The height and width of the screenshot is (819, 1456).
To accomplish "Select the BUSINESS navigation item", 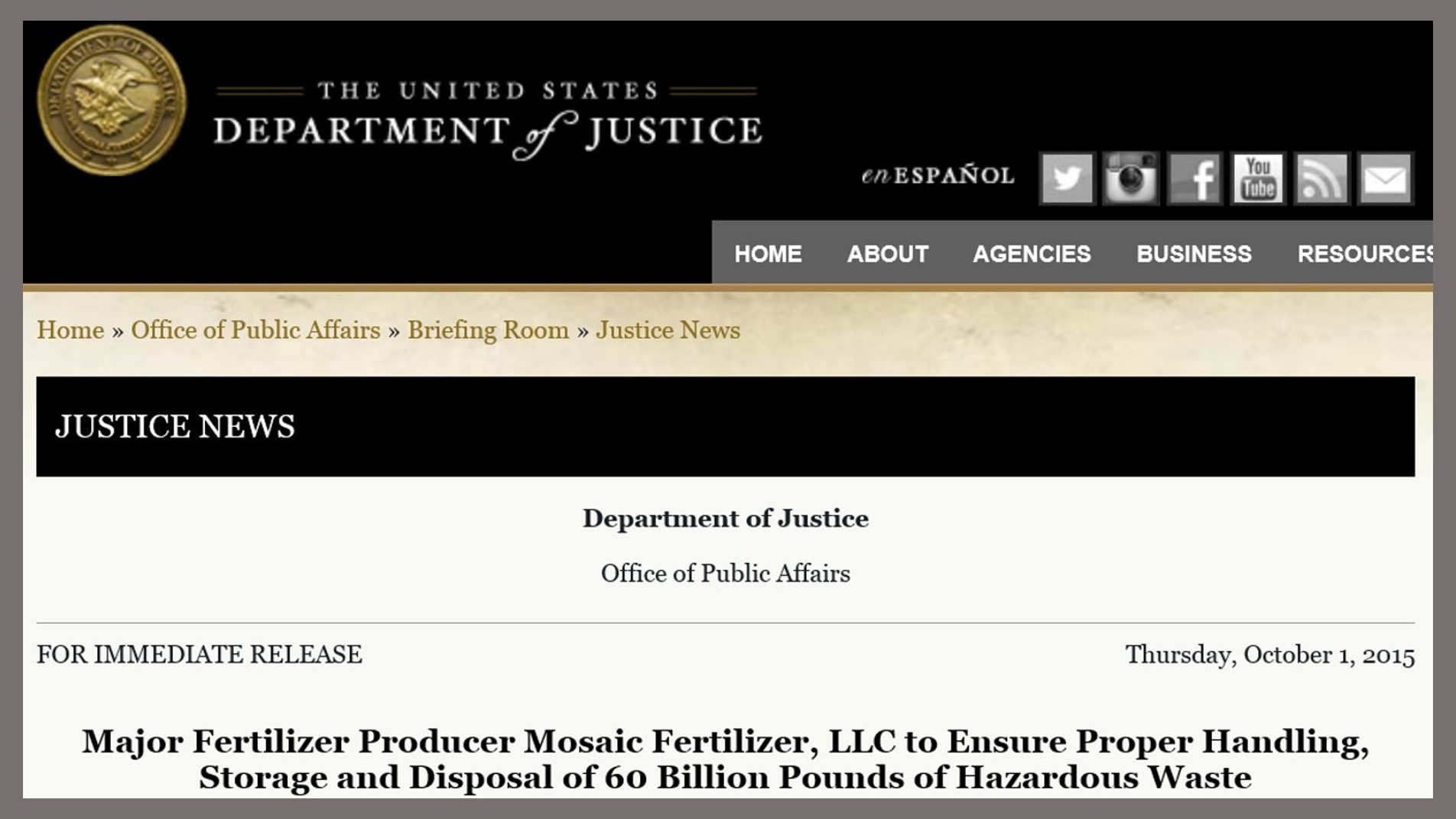I will tap(1194, 254).
